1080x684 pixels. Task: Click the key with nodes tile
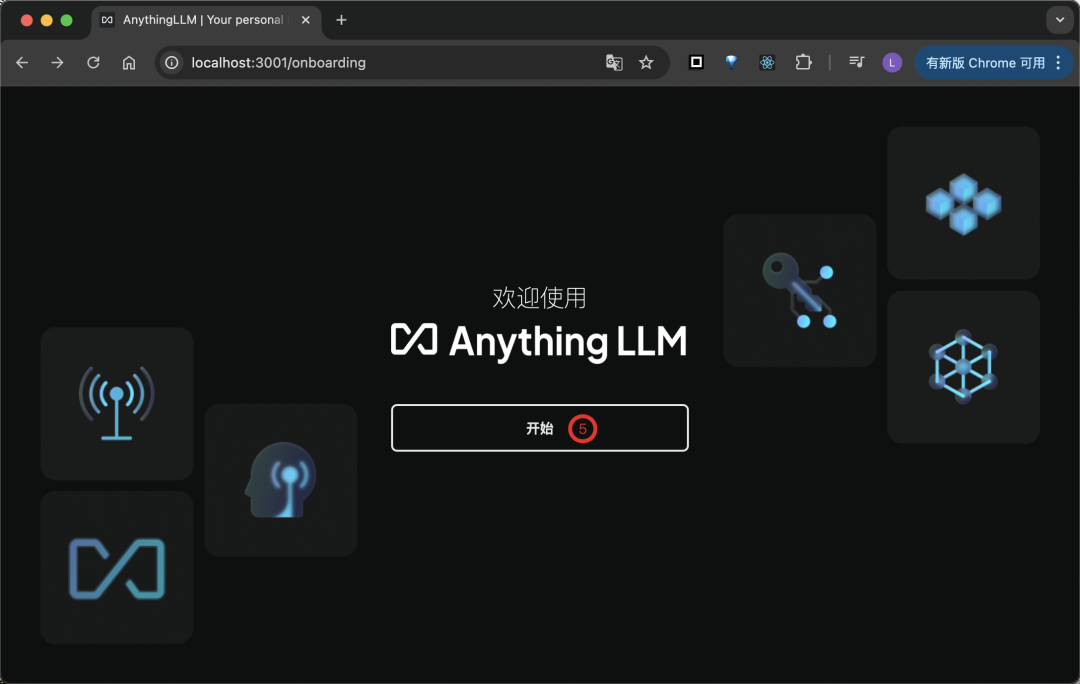click(800, 290)
